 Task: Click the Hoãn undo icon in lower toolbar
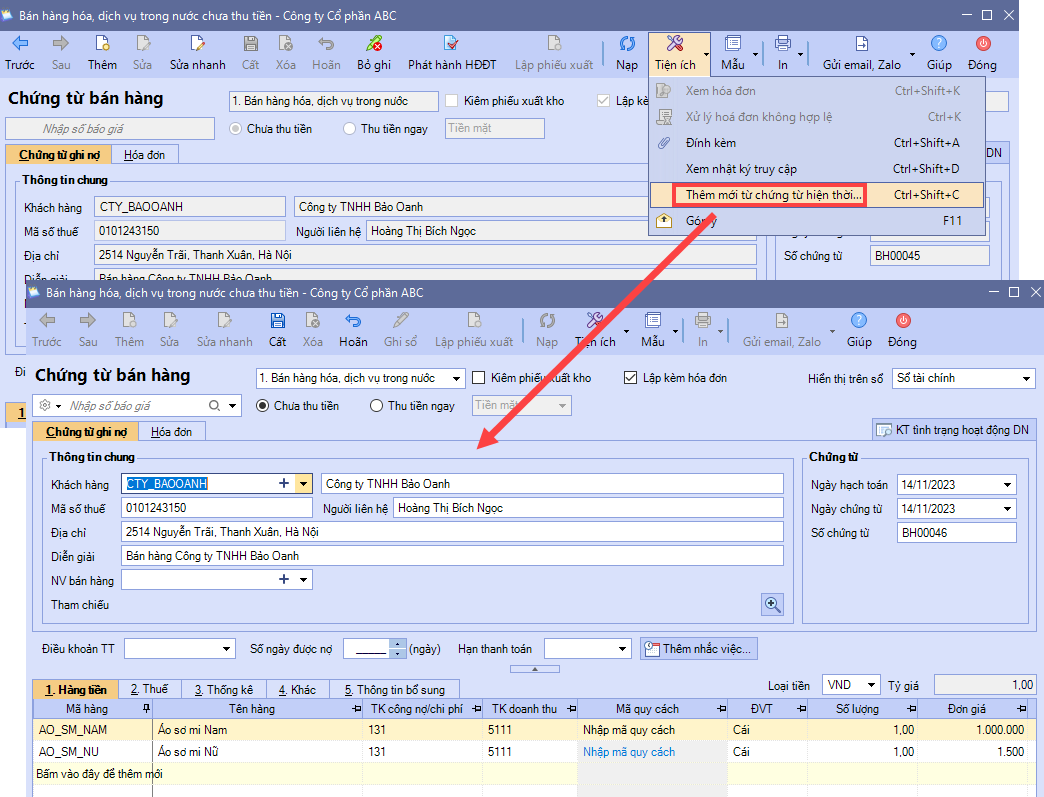353,321
